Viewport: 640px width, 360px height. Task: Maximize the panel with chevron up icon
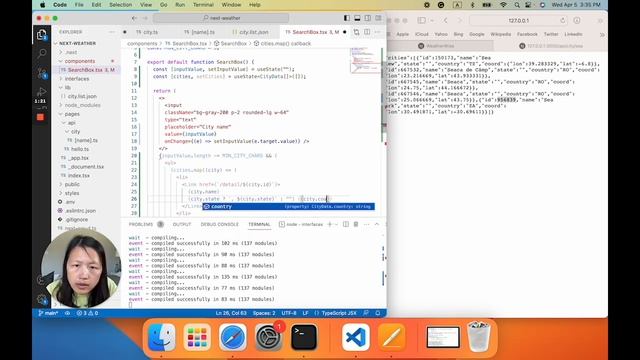click(x=377, y=224)
